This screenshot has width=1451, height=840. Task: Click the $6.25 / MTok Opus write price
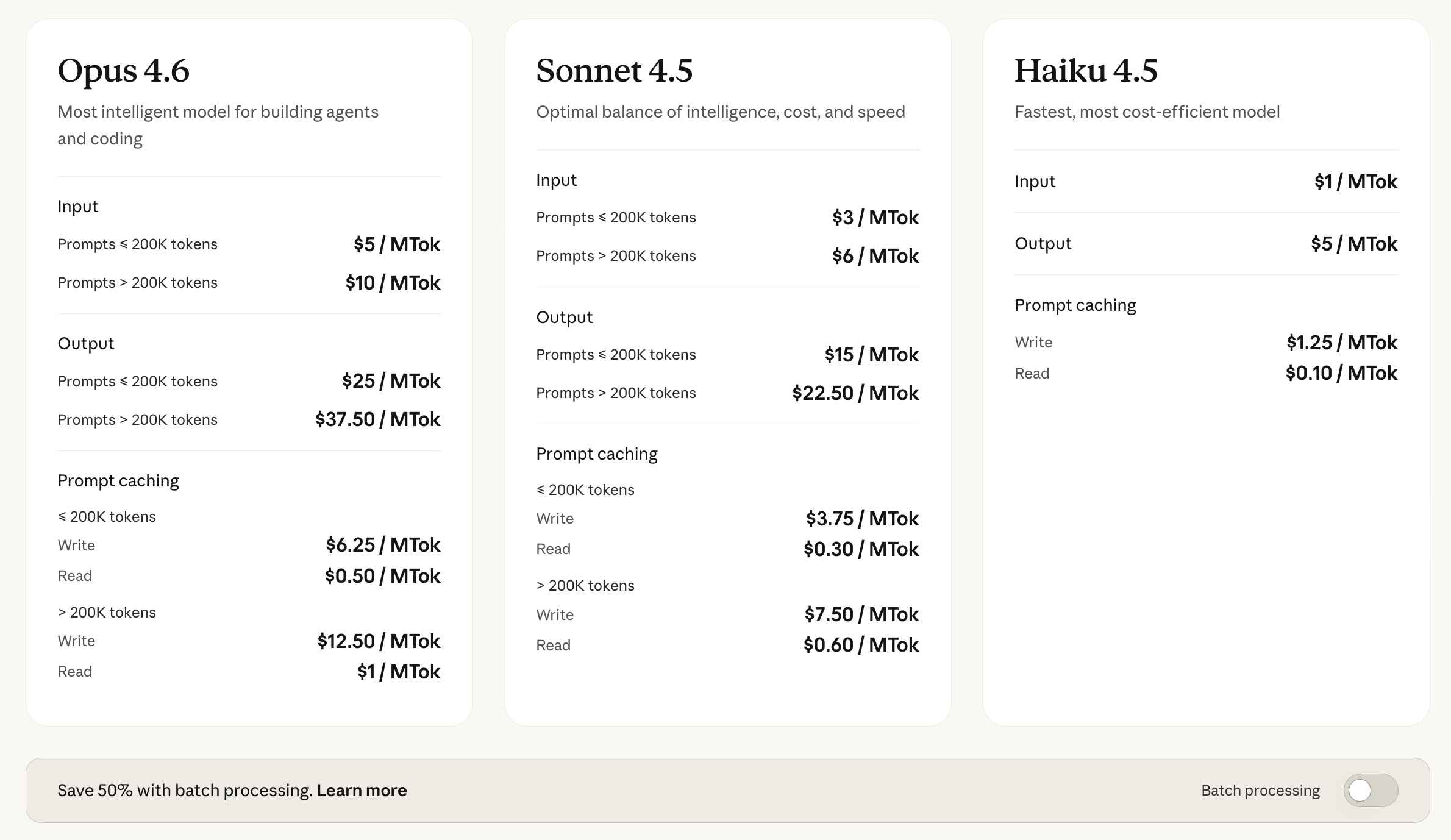(382, 545)
